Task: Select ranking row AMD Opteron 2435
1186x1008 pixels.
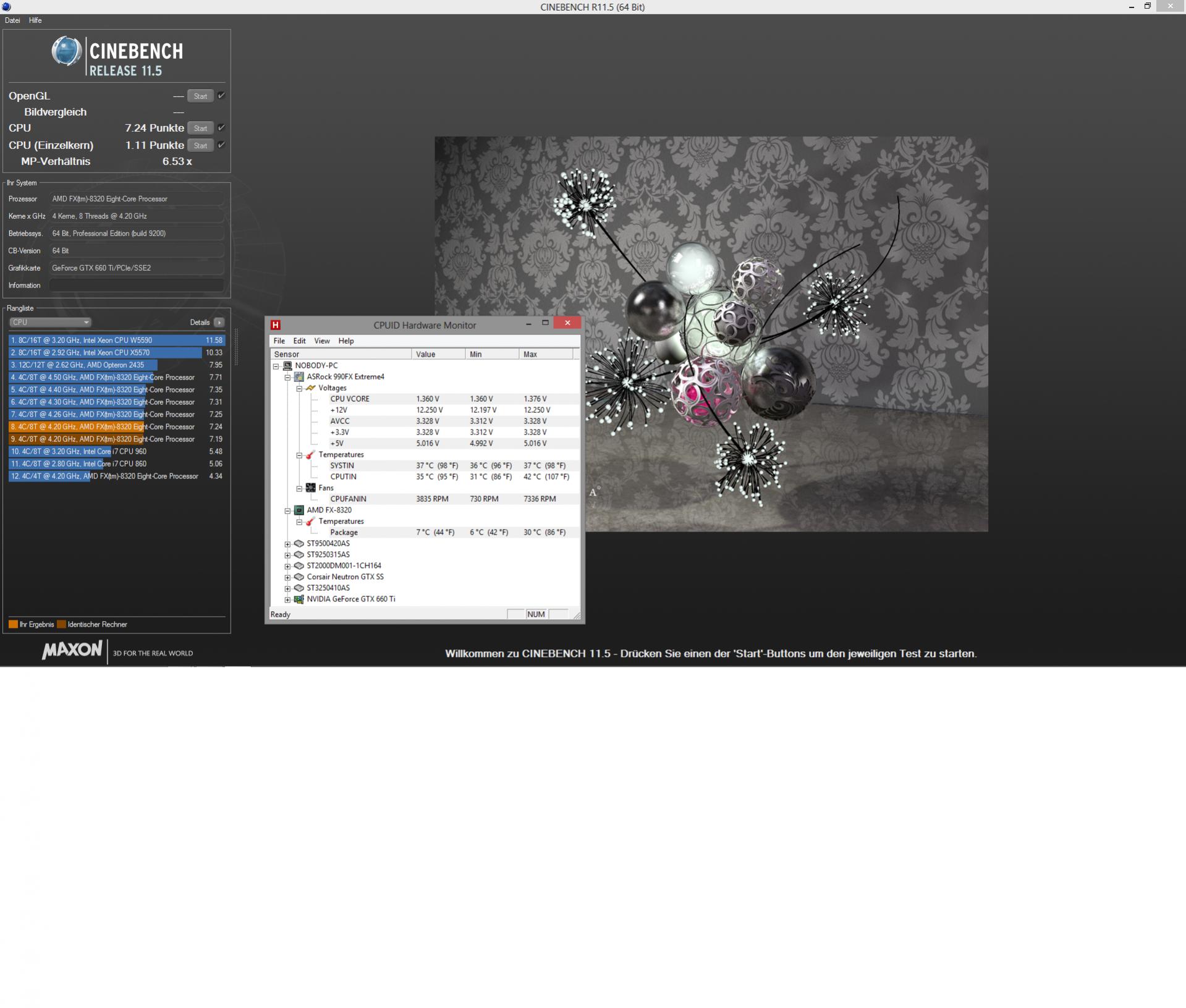Action: coord(117,365)
